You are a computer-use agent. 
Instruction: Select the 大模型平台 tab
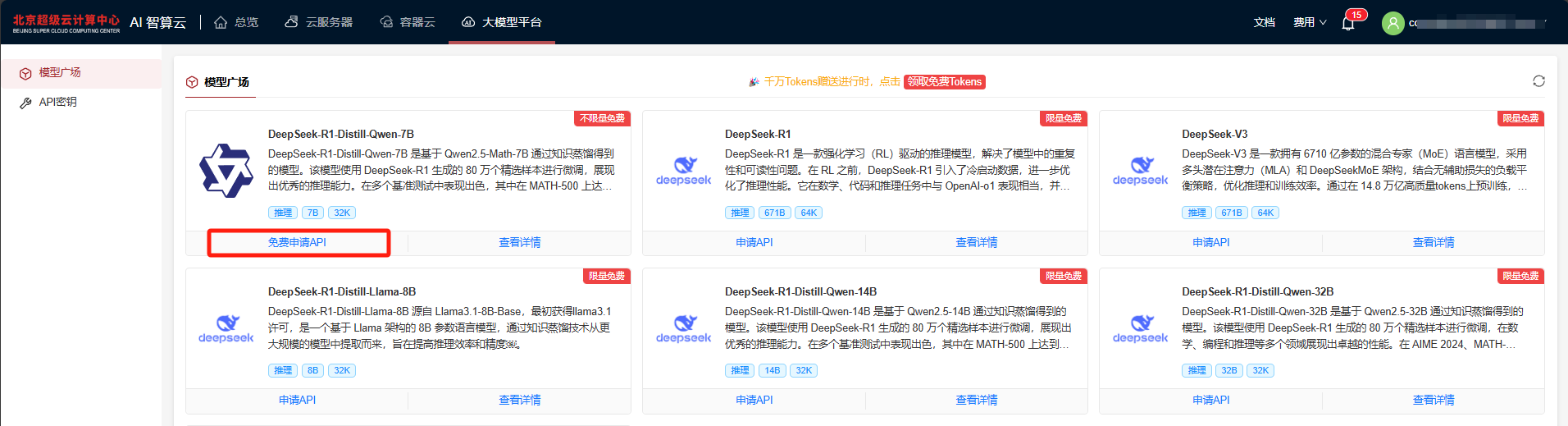pyautogui.click(x=502, y=22)
